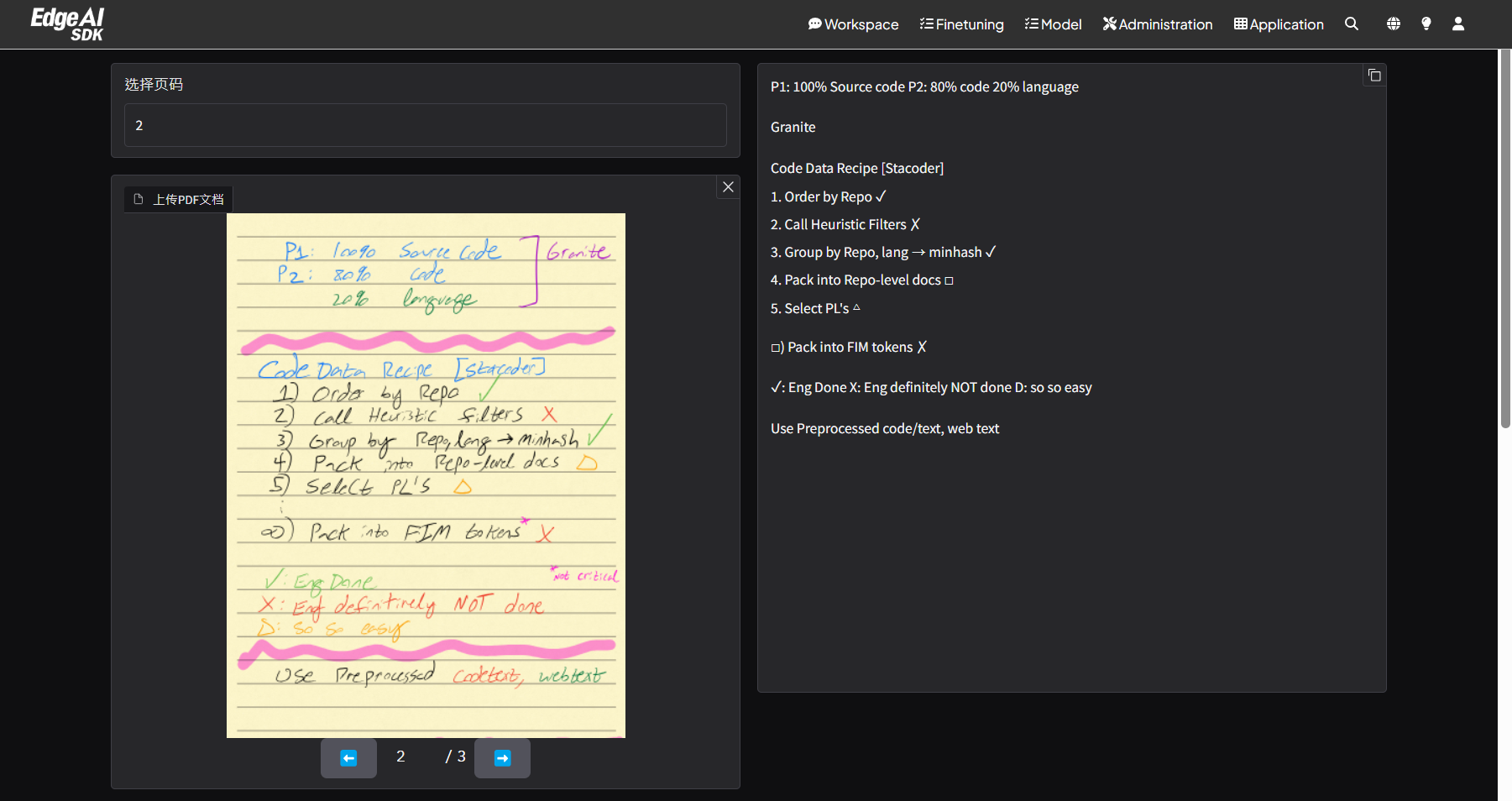Open the search icon in navbar
1512x801 pixels.
tap(1351, 24)
